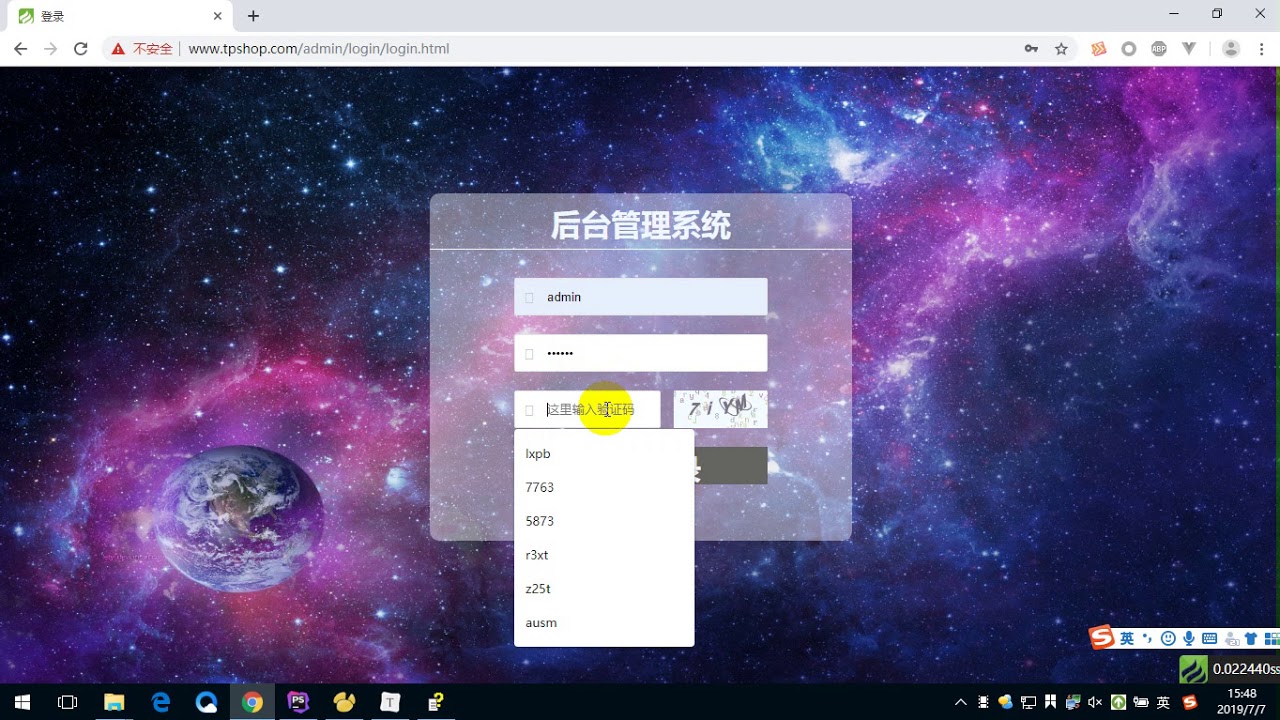
Task: Toggle Sogou 英 Chinese/English mode
Action: 1127,638
